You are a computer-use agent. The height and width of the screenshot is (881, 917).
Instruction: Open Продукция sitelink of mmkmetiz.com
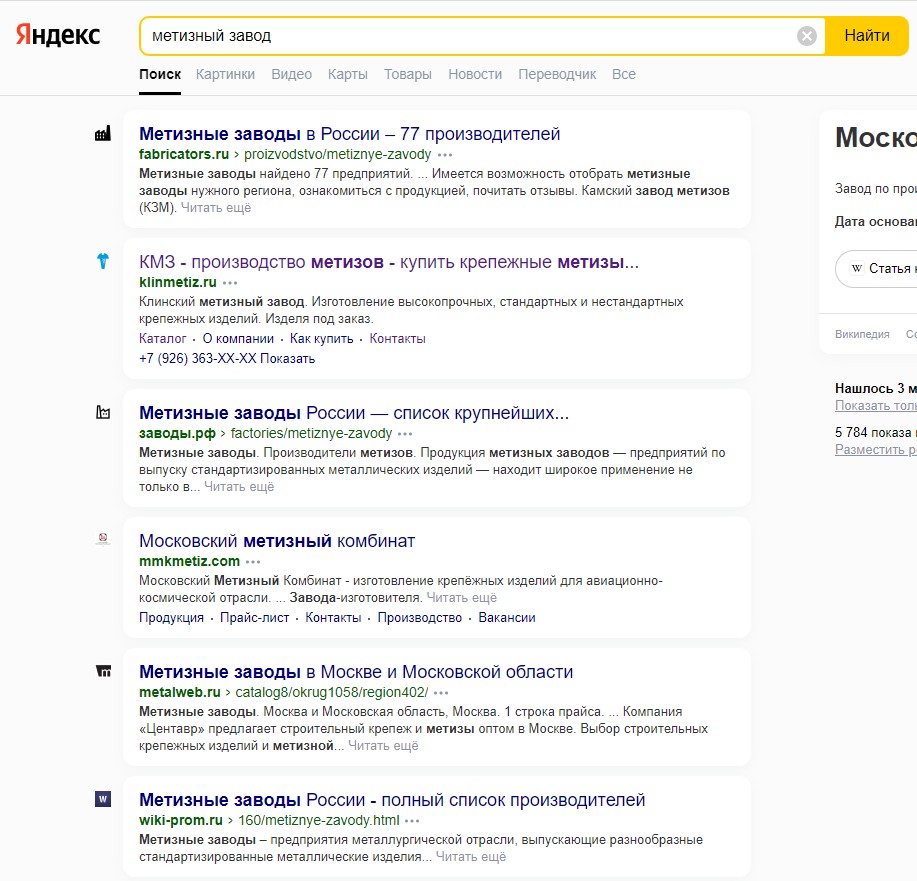[171, 618]
